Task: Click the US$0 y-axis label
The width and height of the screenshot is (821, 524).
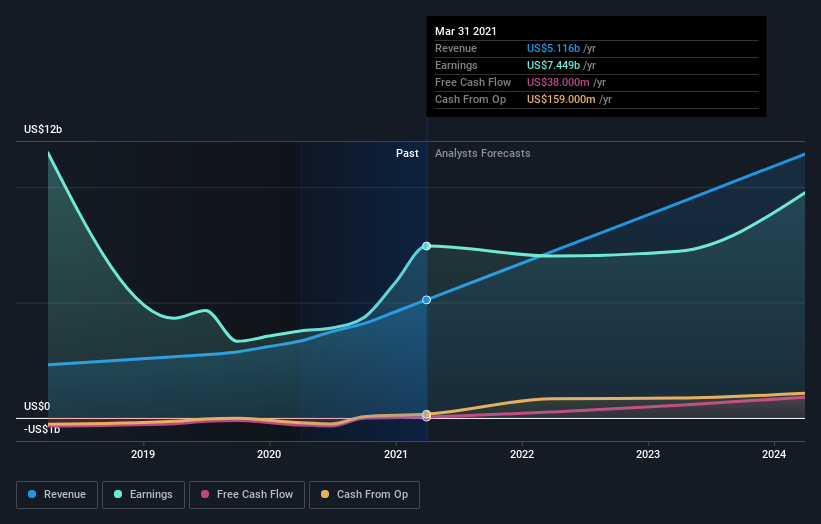Action: [37, 406]
